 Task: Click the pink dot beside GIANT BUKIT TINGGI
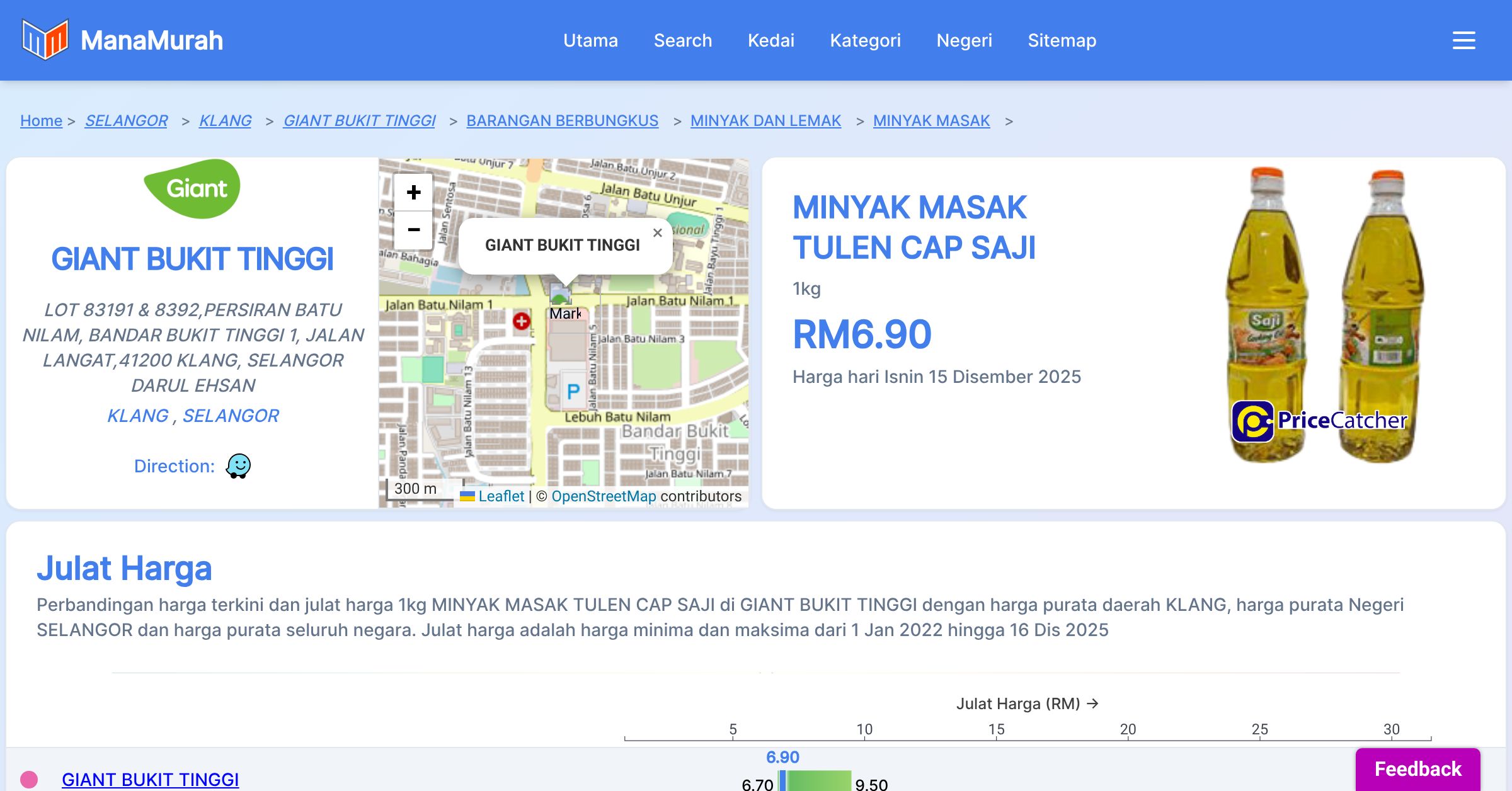click(29, 780)
